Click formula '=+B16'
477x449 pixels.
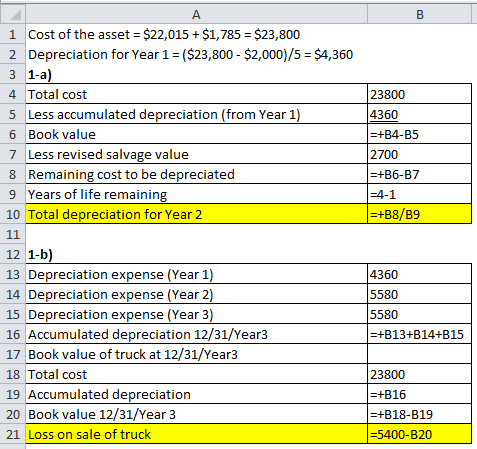point(420,394)
